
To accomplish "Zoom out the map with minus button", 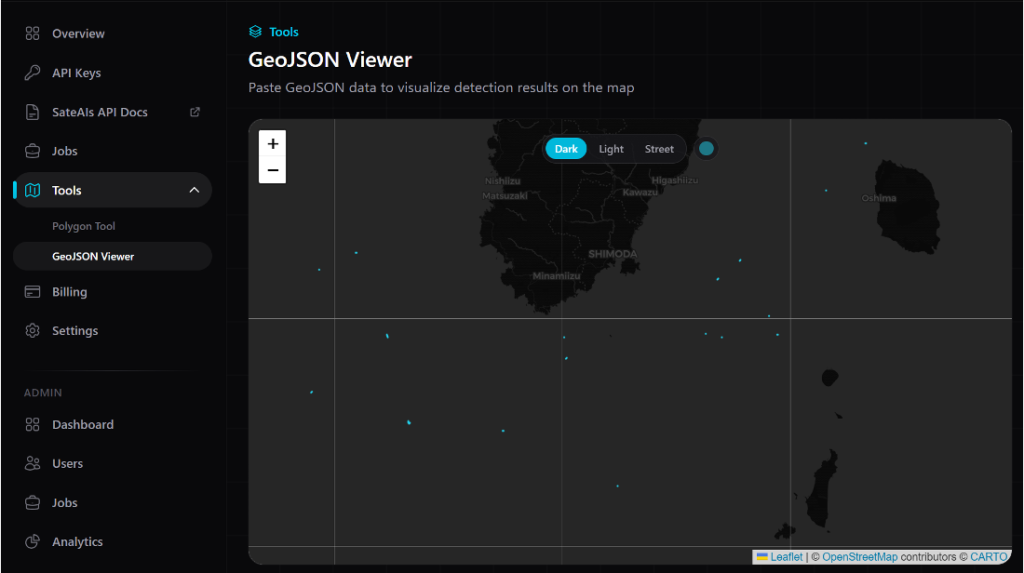I will (x=272, y=171).
